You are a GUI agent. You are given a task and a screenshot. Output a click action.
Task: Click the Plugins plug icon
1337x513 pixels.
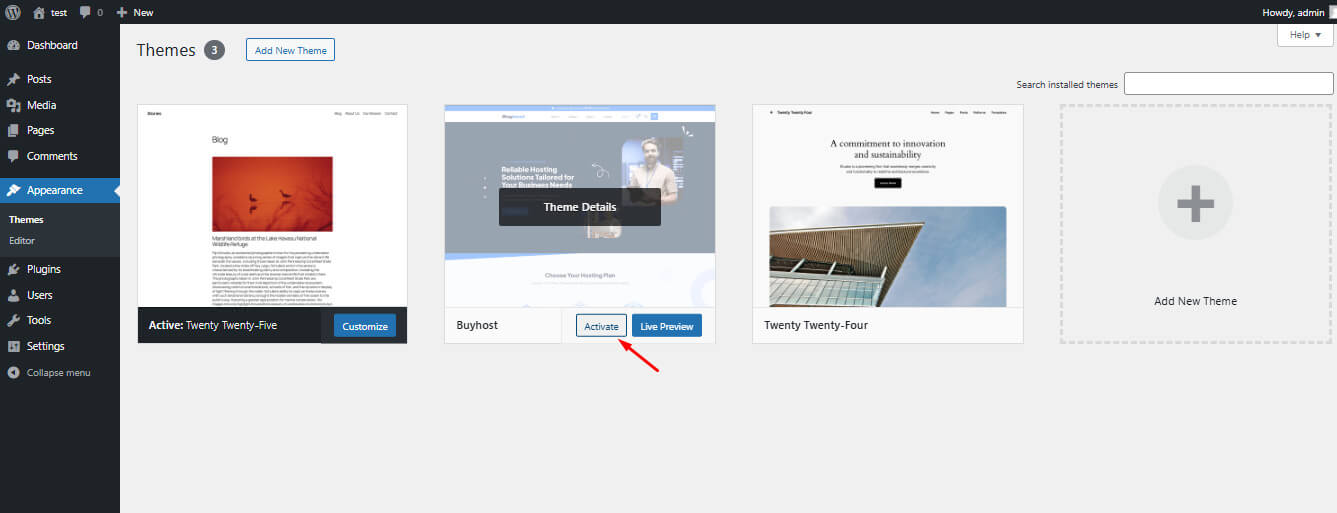pyautogui.click(x=13, y=269)
